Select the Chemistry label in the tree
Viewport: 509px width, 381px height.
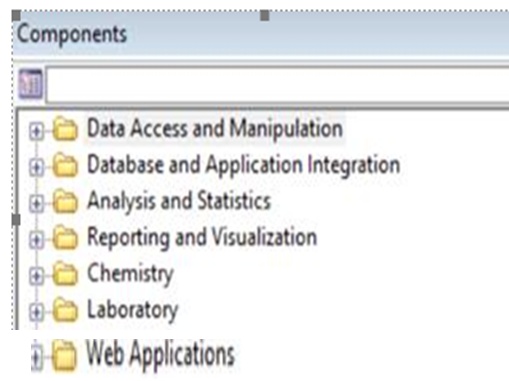(x=130, y=274)
